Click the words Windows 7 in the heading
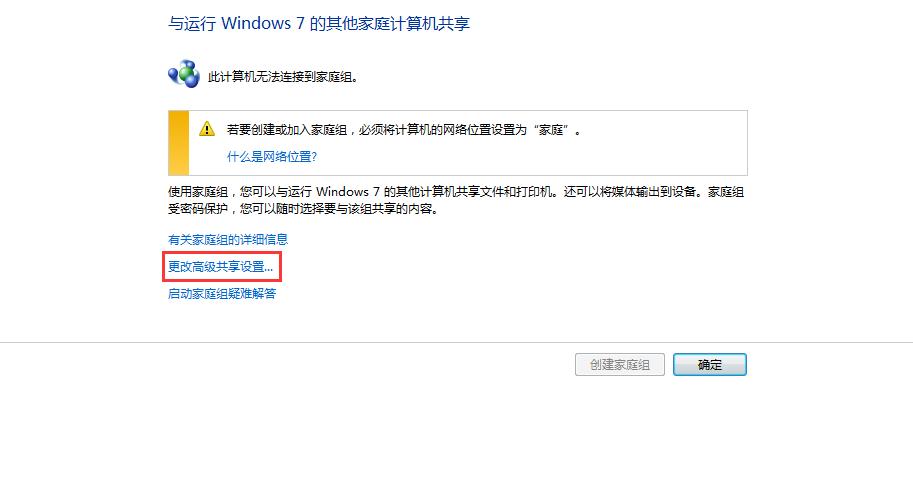Screen dimensions: 913x496 click(x=263, y=24)
